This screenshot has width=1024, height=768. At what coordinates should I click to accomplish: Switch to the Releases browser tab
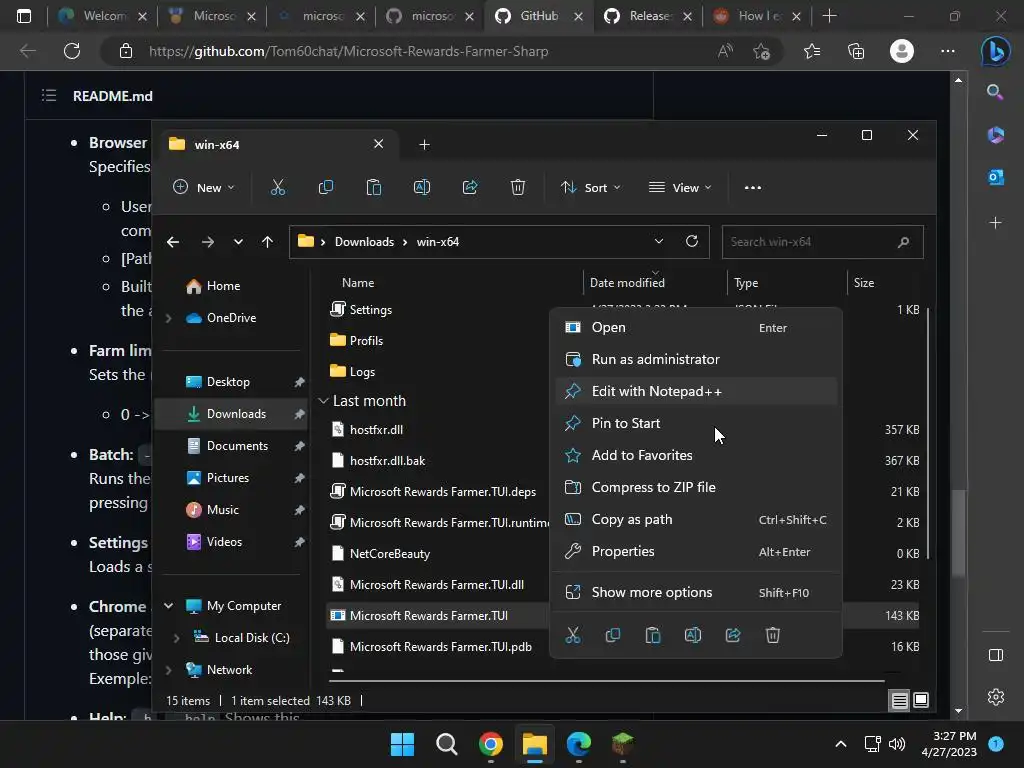pos(648,16)
